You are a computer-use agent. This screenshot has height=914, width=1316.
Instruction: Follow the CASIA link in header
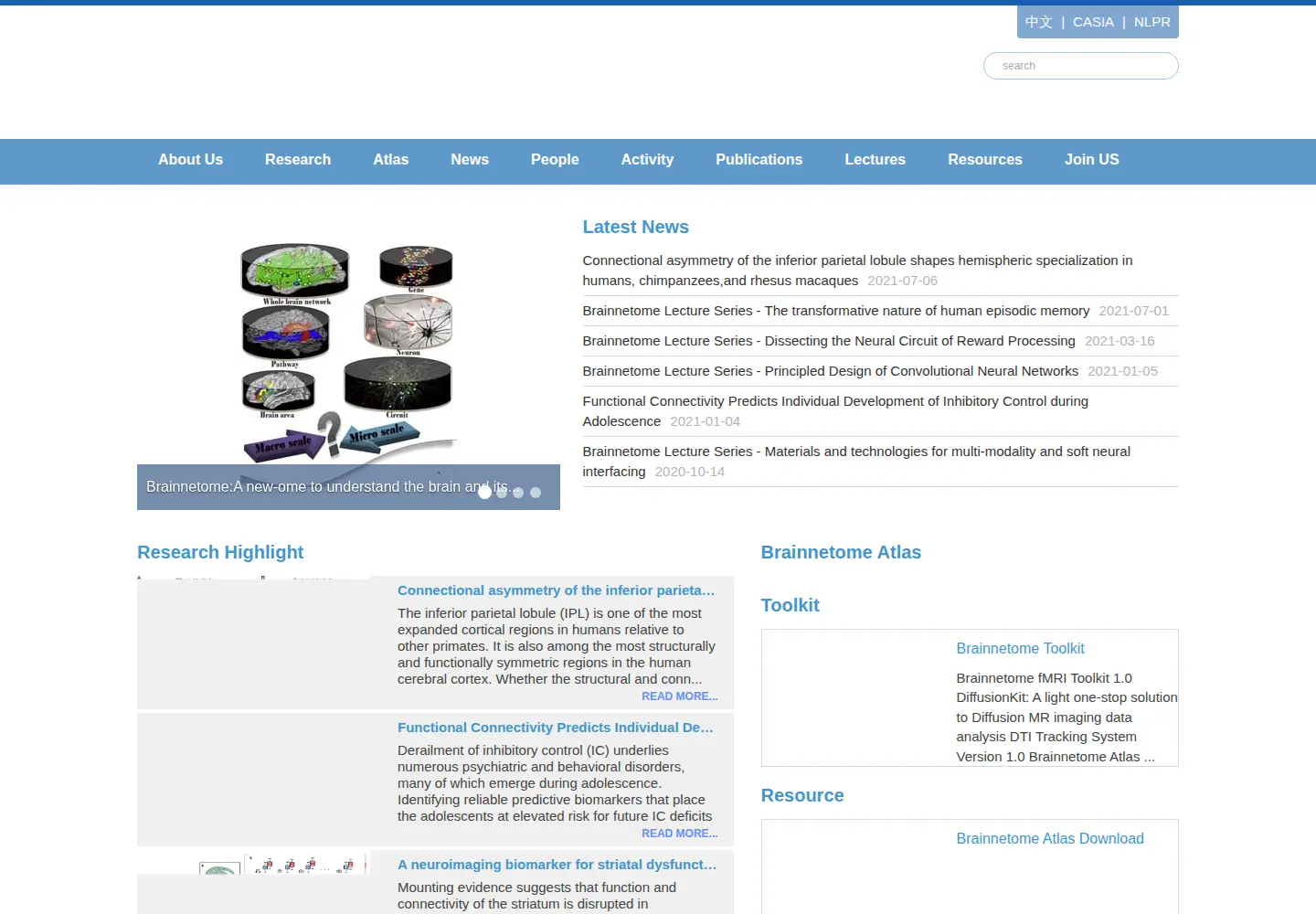pyautogui.click(x=1093, y=22)
